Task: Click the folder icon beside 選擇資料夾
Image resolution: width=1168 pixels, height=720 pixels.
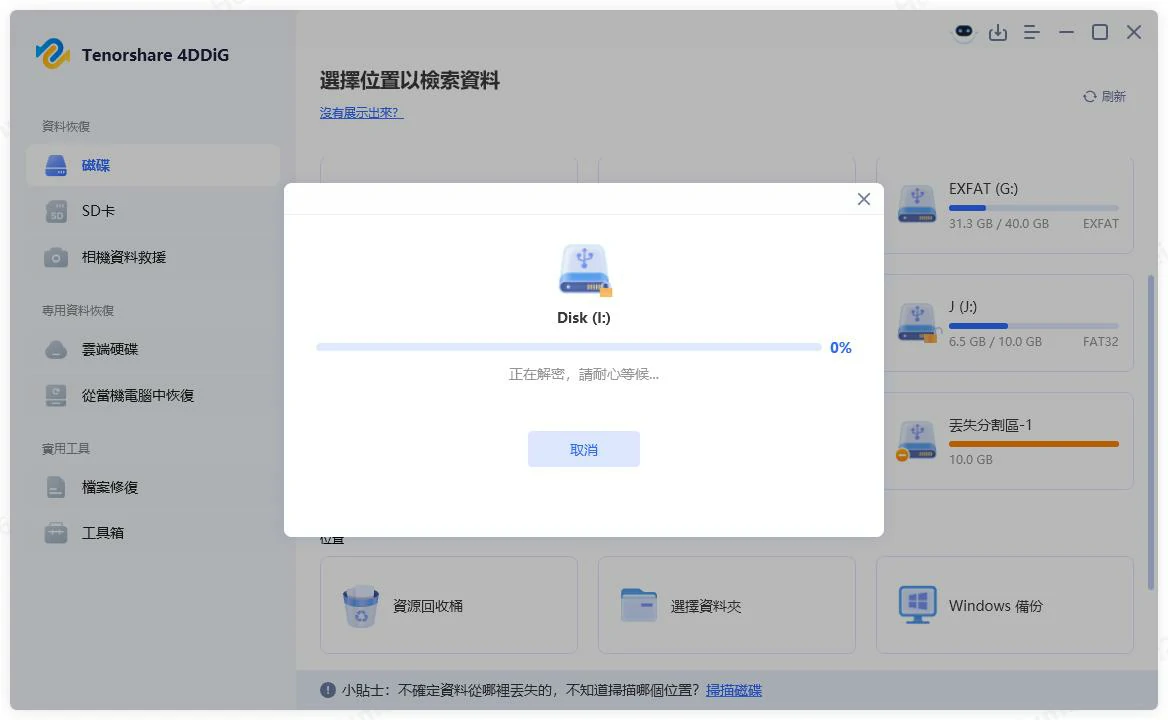Action: coord(639,605)
